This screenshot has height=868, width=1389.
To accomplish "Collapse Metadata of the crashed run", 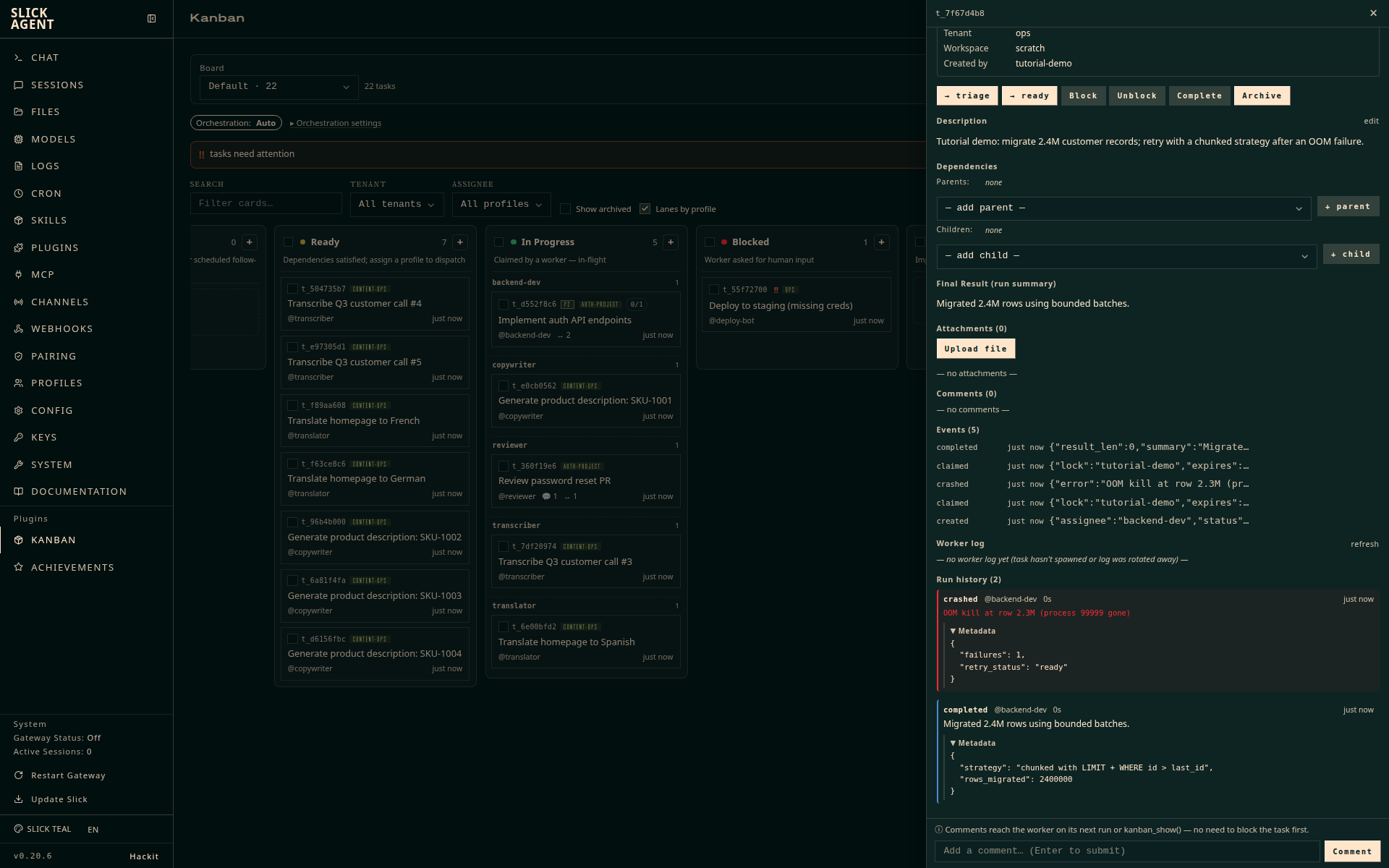I will click(x=972, y=631).
